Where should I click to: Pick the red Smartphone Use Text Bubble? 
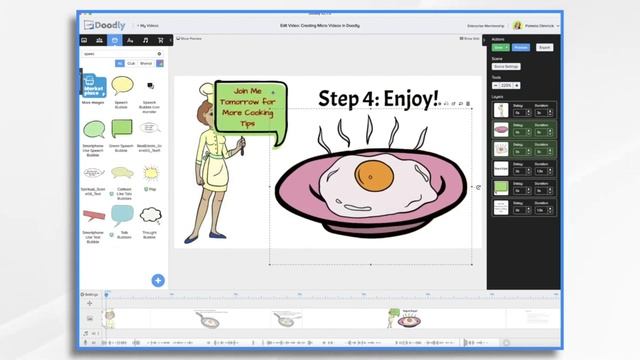click(94, 216)
